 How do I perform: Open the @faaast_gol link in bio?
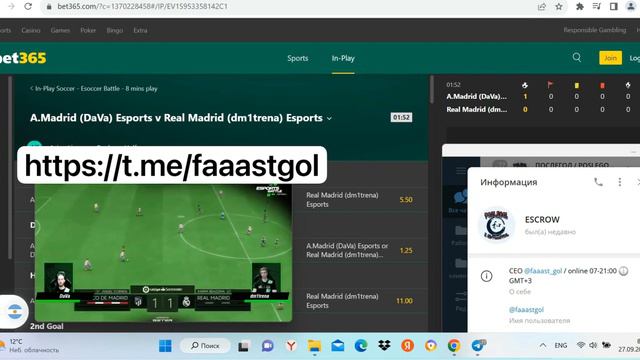coord(543,271)
